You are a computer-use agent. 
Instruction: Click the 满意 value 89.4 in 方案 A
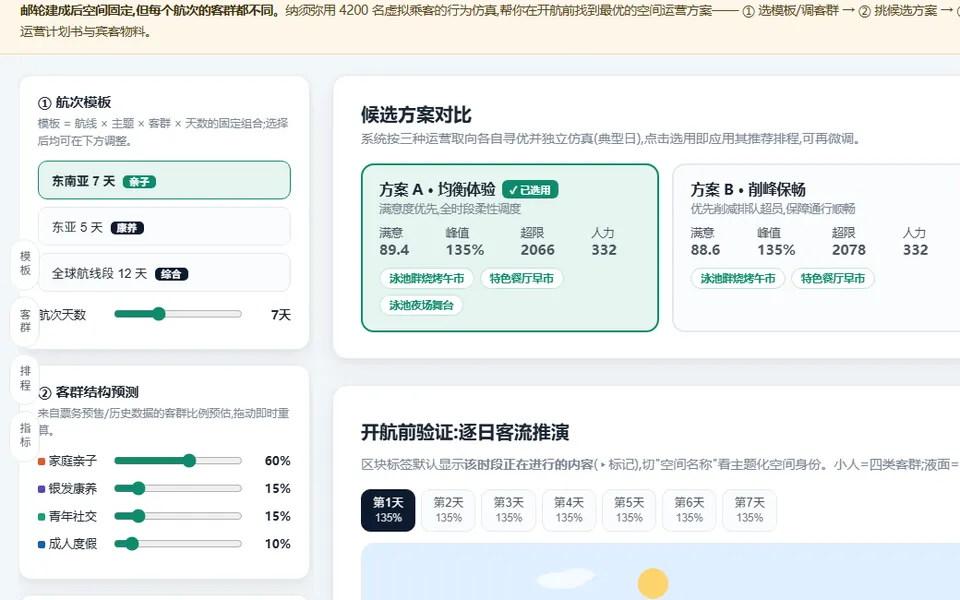point(394,250)
